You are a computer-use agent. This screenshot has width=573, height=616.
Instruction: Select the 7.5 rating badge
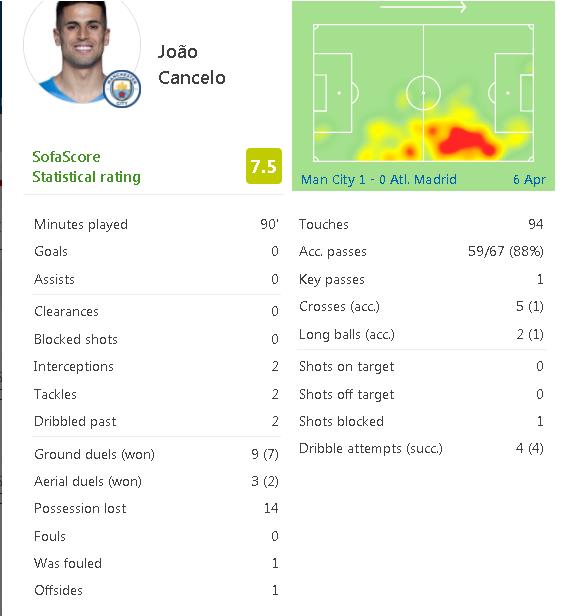point(264,166)
